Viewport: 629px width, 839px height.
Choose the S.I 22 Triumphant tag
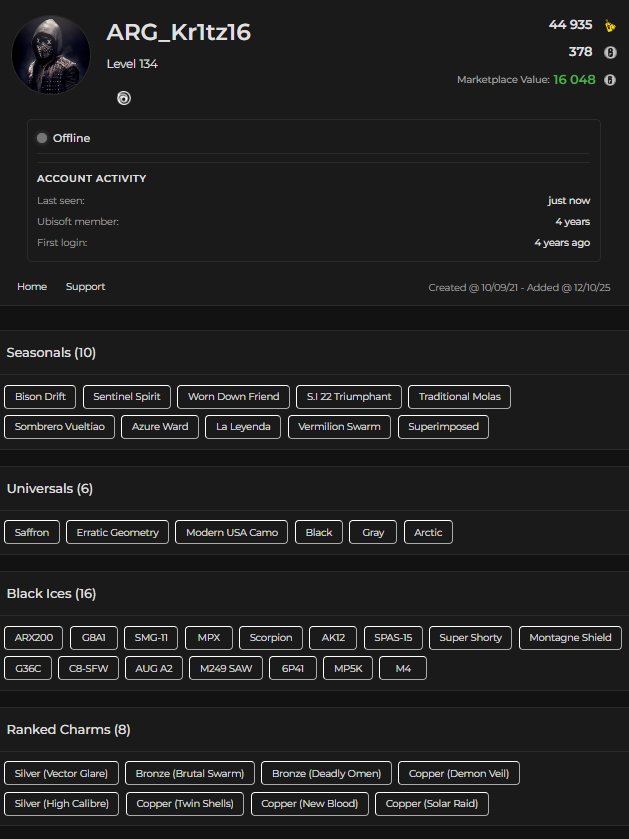349,396
